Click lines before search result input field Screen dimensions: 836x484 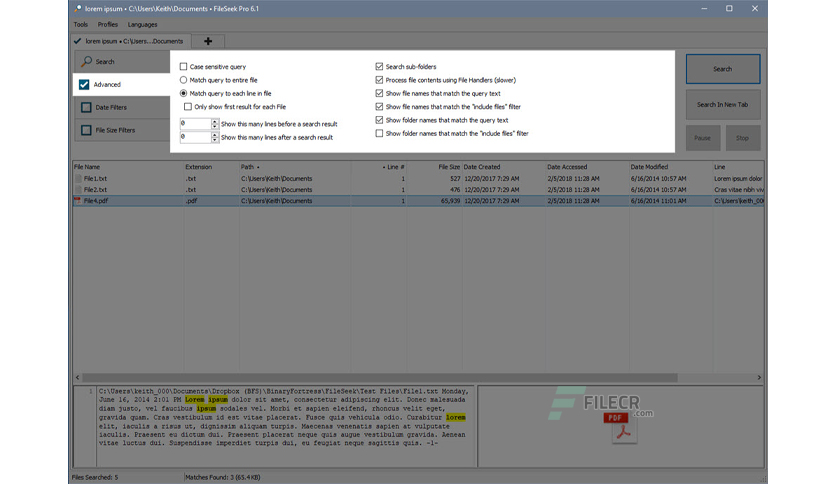(195, 124)
